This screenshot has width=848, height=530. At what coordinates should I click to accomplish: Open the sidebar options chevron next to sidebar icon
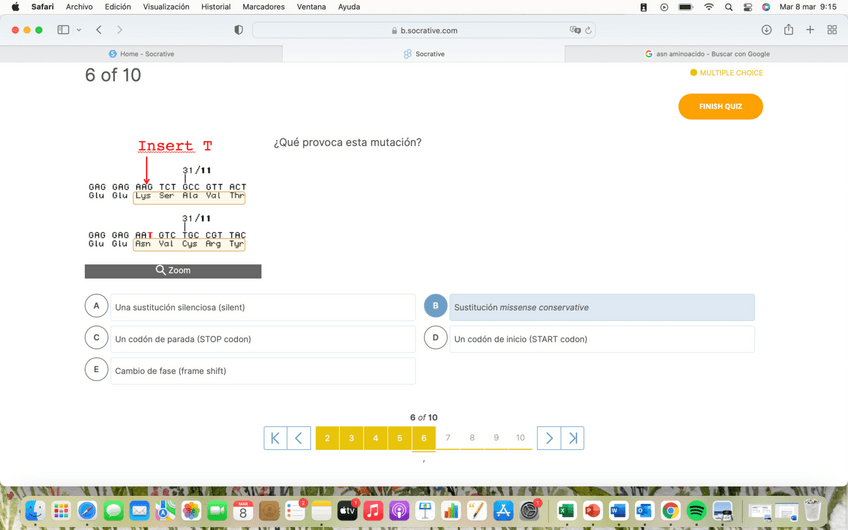[x=79, y=30]
